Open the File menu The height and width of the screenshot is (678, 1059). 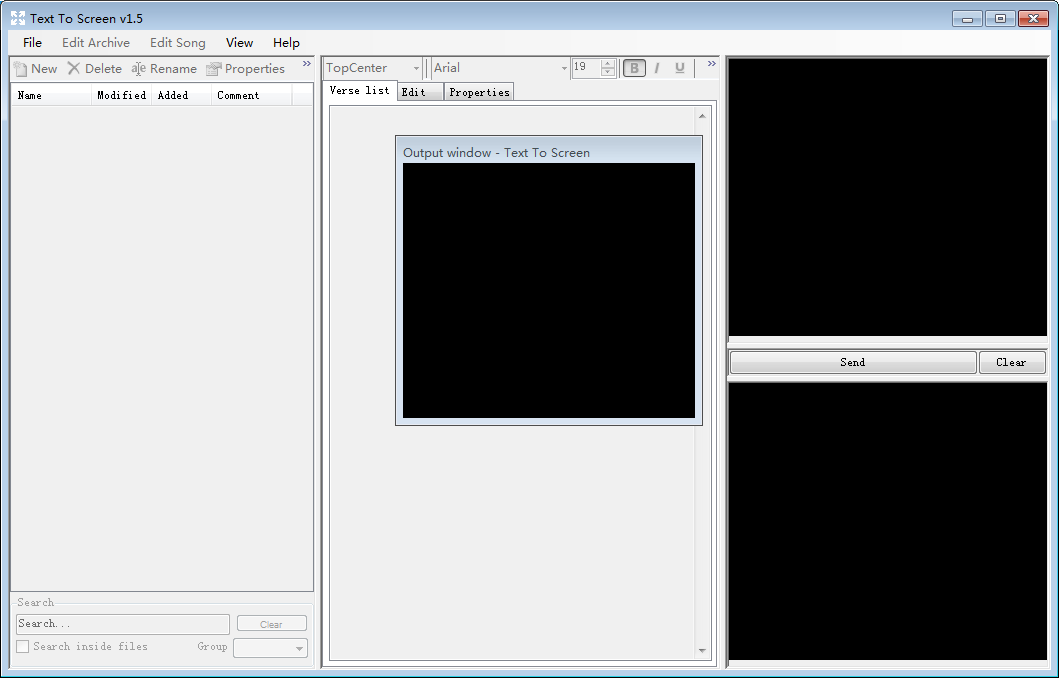tap(32, 43)
